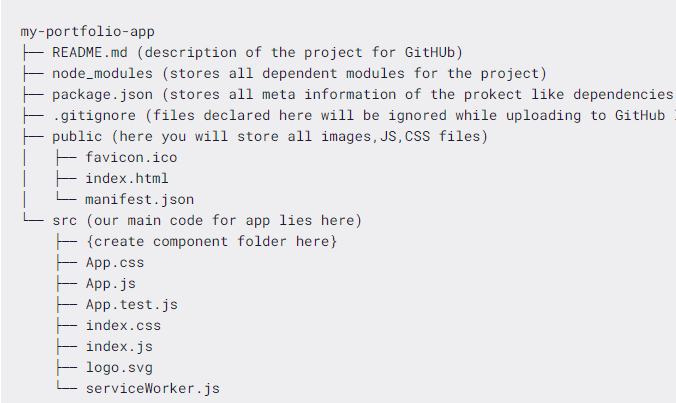Select the public folder entry

tap(77, 137)
